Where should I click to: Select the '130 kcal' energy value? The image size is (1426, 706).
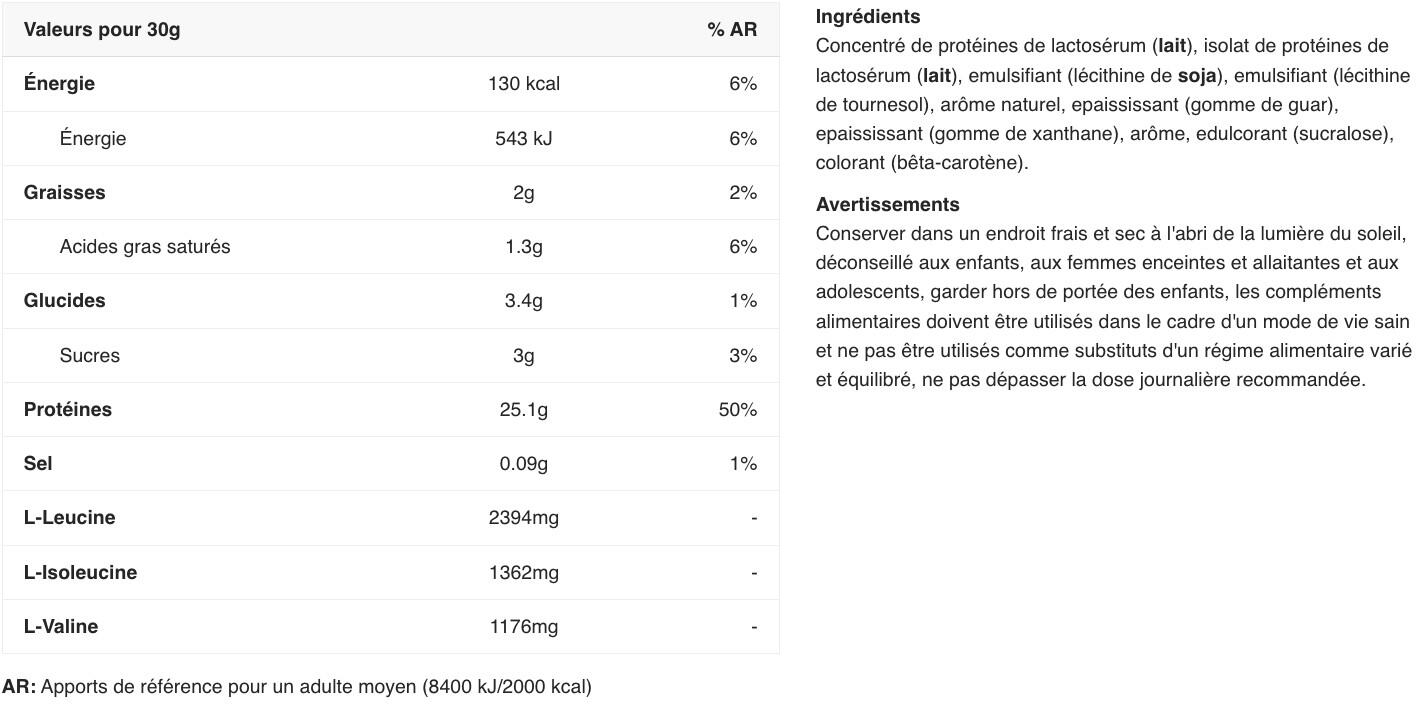point(524,84)
